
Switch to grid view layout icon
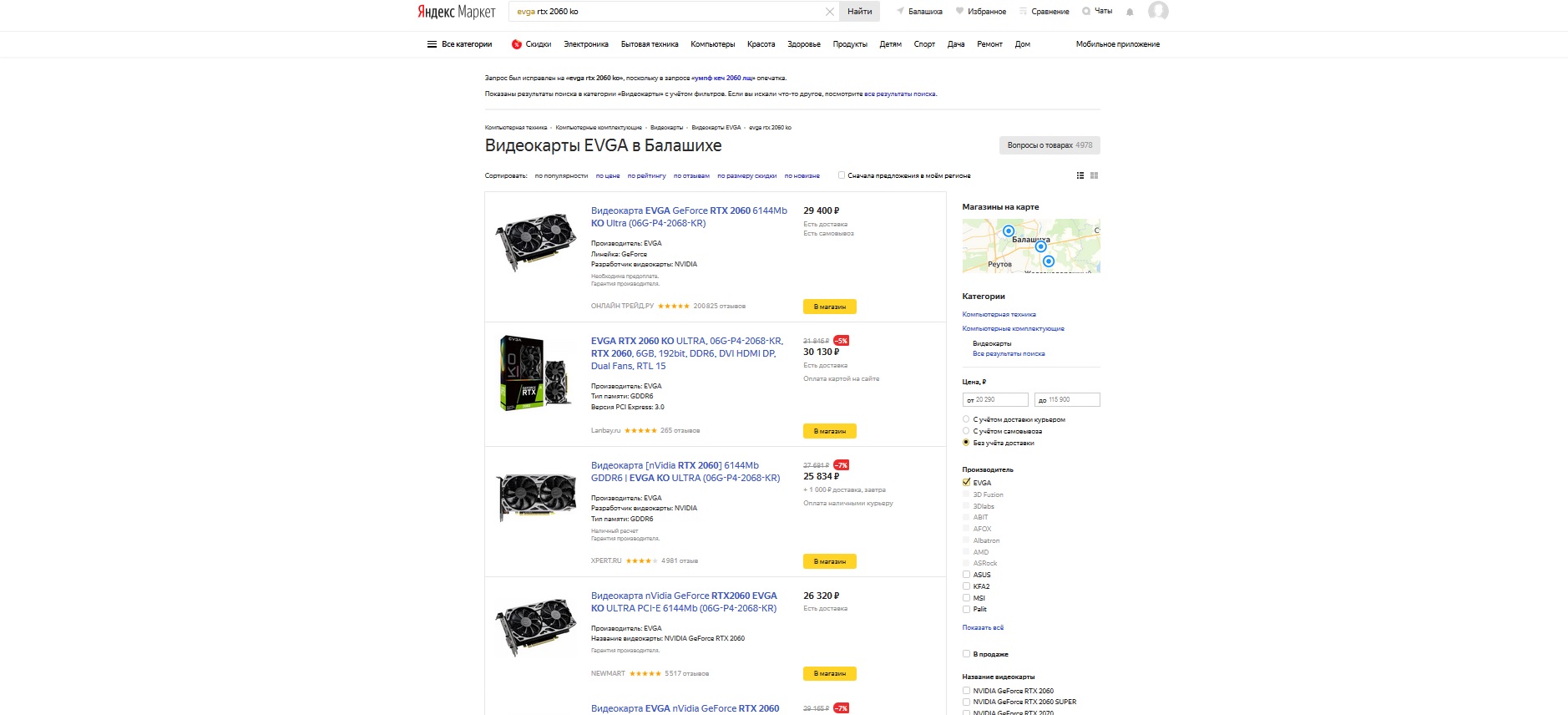[1094, 175]
